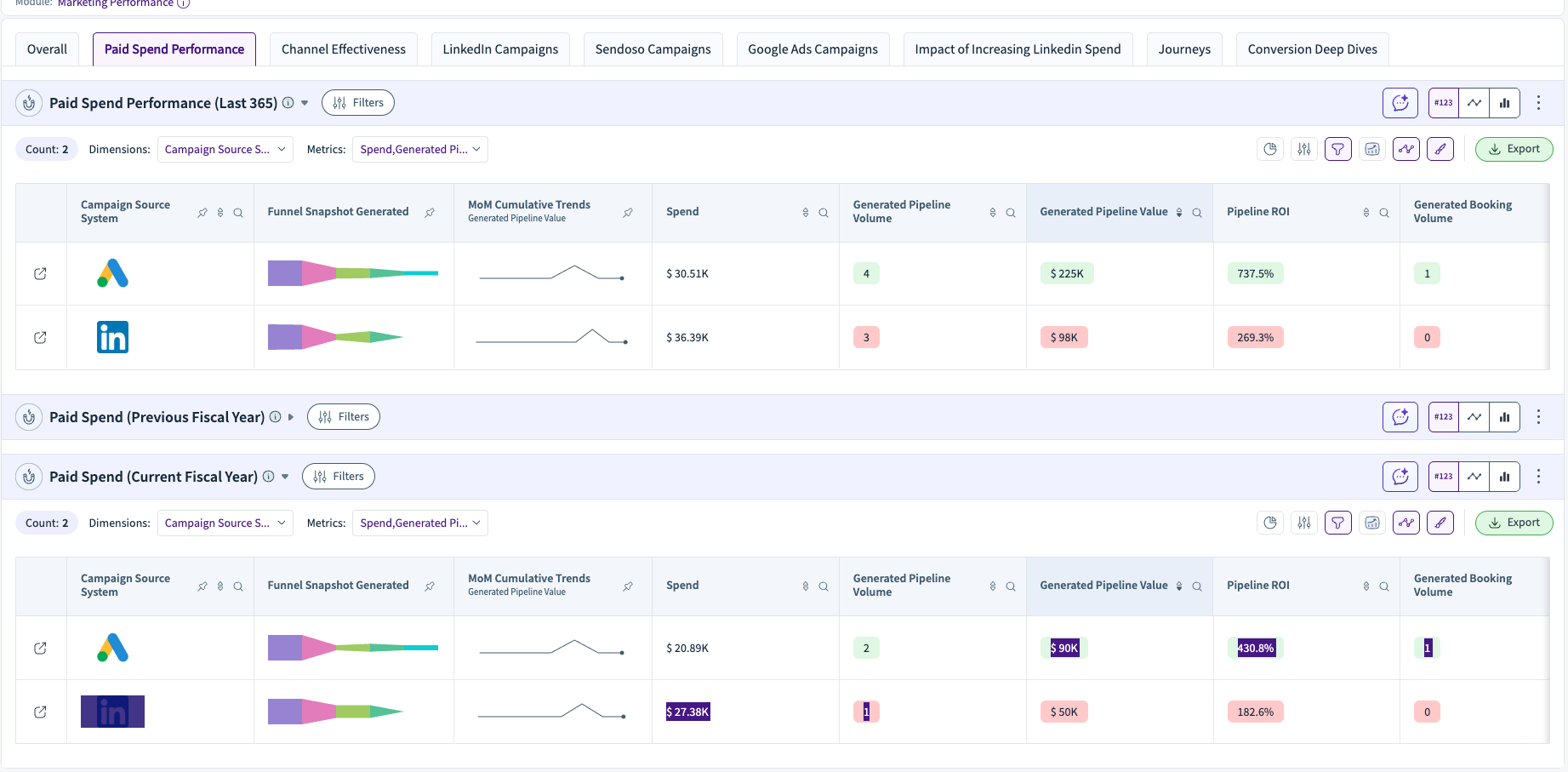
Task: Switch to the LinkedIn Campaigns tab
Action: [500, 49]
